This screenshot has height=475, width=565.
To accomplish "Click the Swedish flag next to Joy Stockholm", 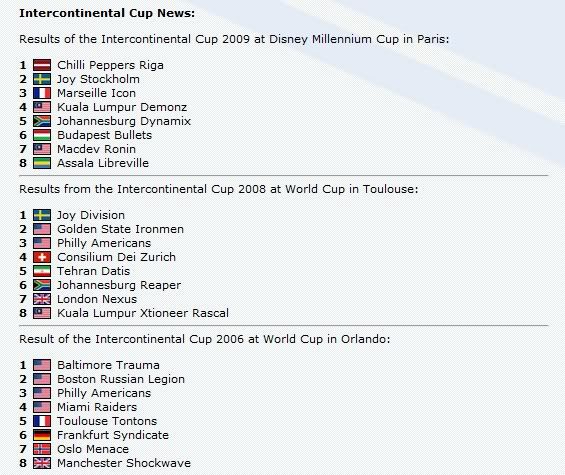I will tap(42, 79).
